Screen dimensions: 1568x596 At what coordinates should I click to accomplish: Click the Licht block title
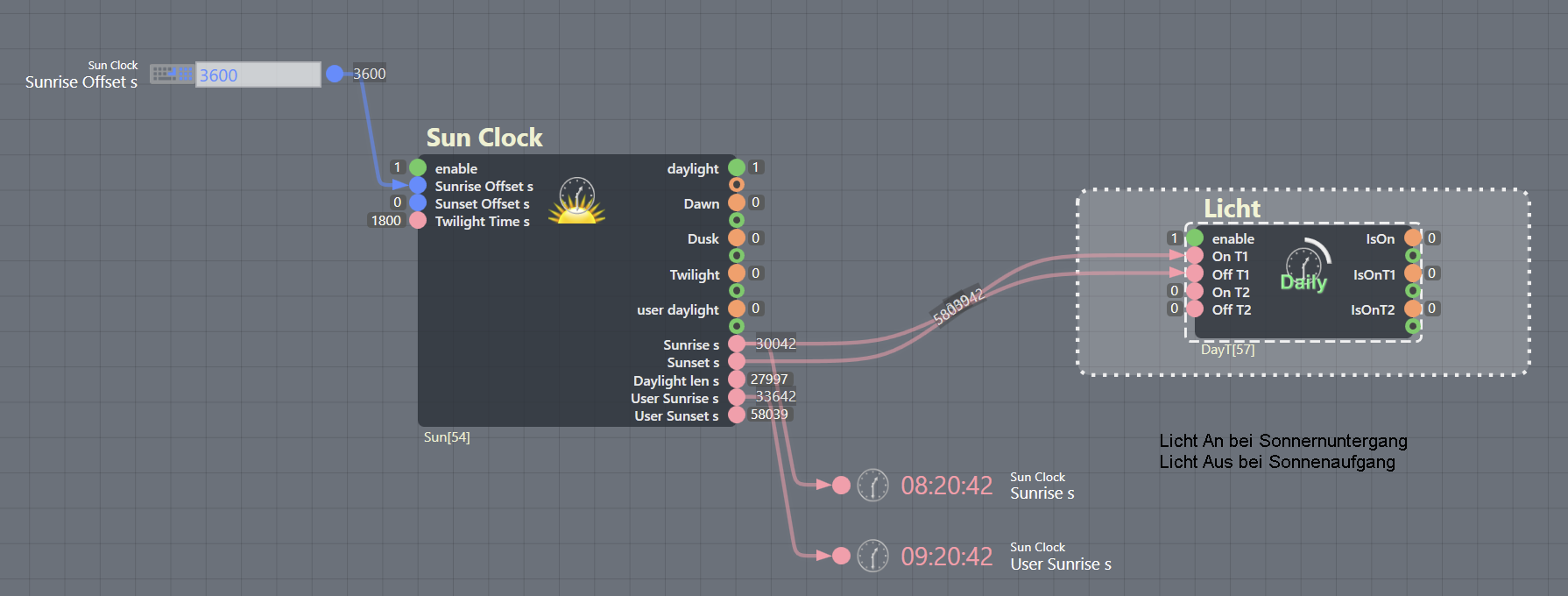point(1232,209)
